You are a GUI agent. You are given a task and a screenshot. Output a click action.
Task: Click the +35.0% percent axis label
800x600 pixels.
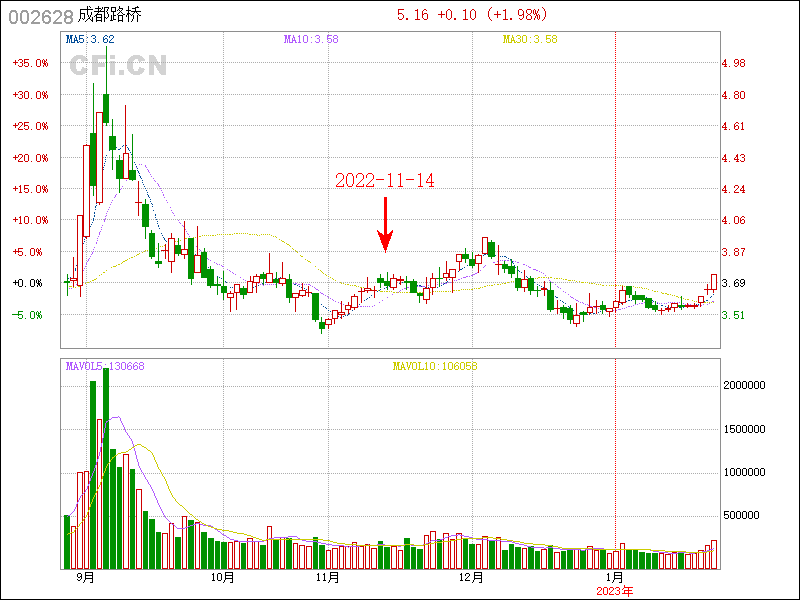[x=30, y=63]
